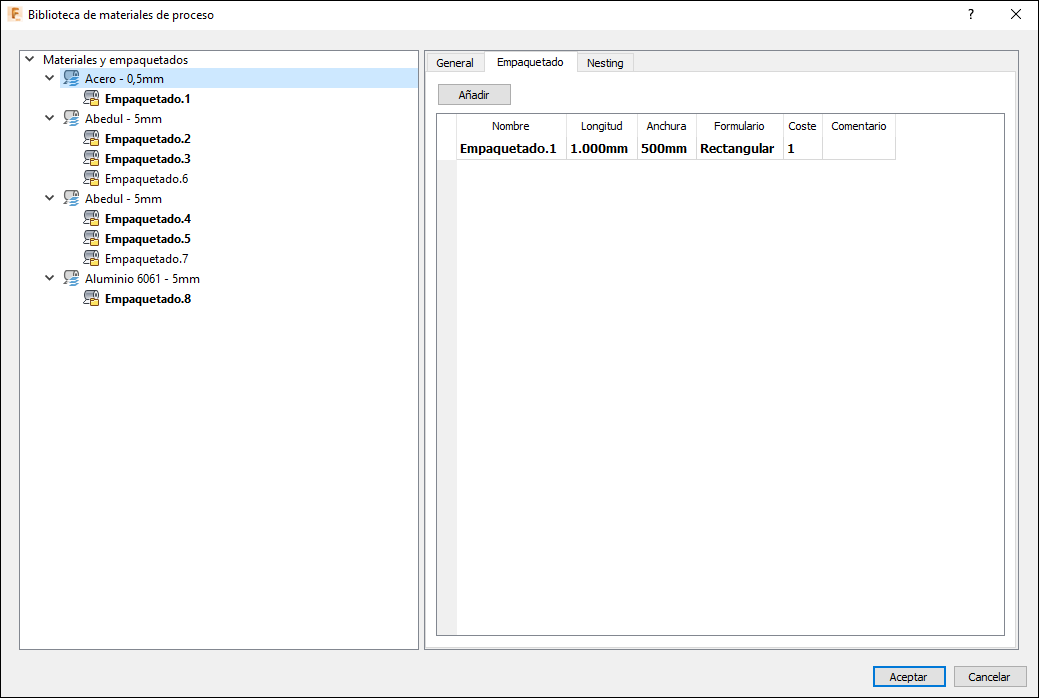This screenshot has height=698, width=1039.
Task: Select the Aluminio 6061 - 5mm label
Action: [x=142, y=279]
